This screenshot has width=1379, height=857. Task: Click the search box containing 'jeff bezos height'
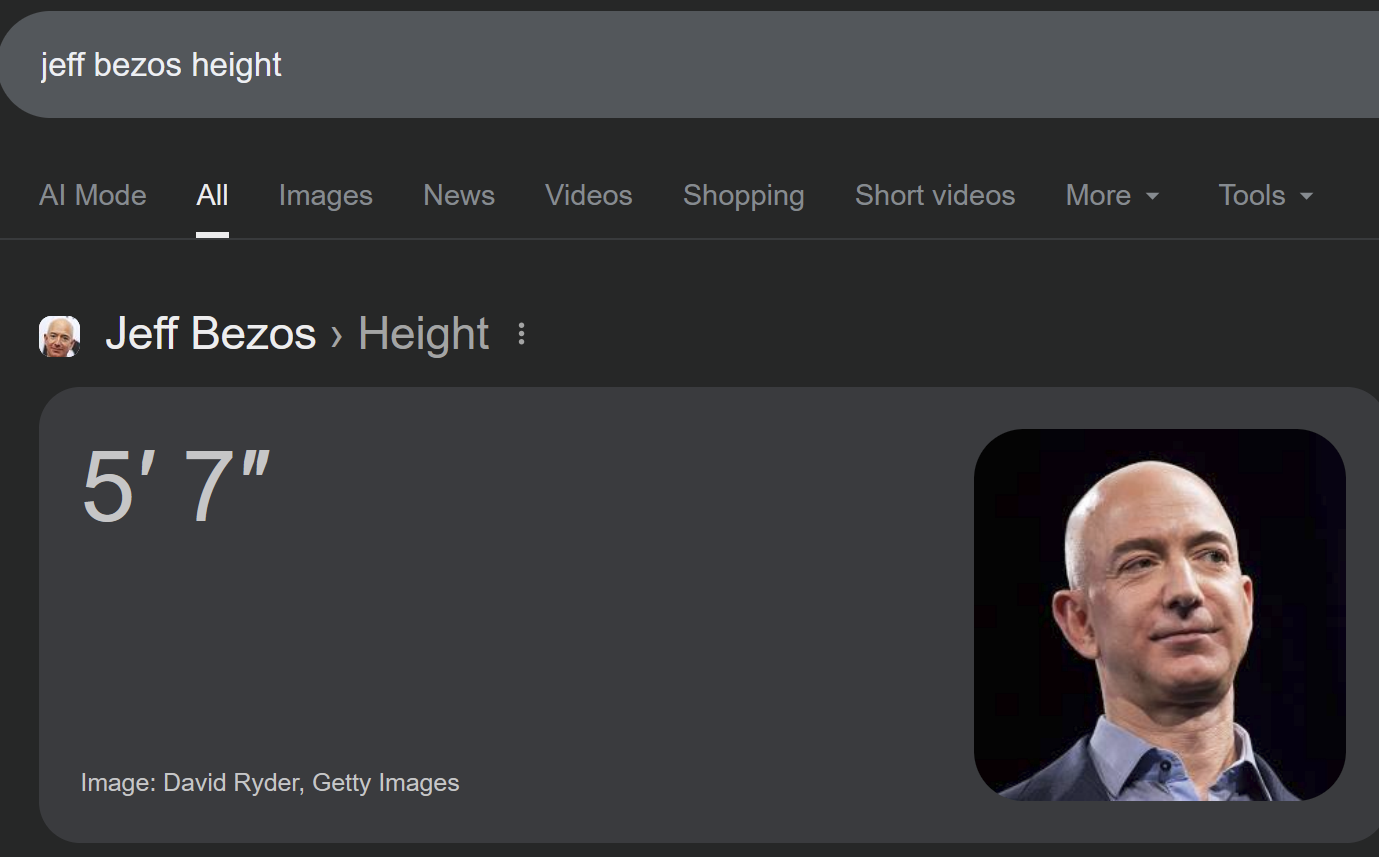pos(600,65)
